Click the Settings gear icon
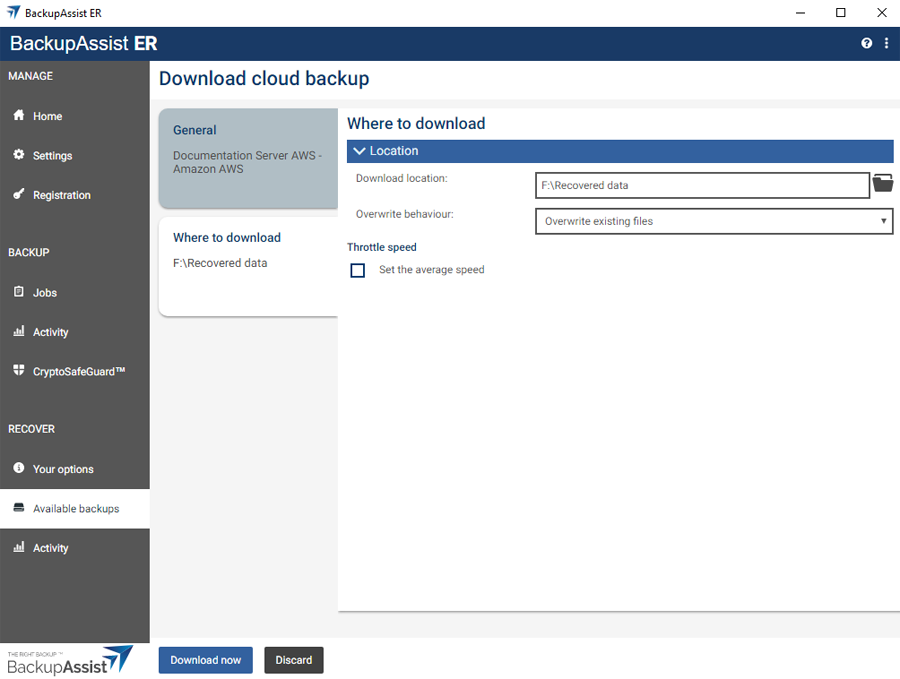 (19, 155)
